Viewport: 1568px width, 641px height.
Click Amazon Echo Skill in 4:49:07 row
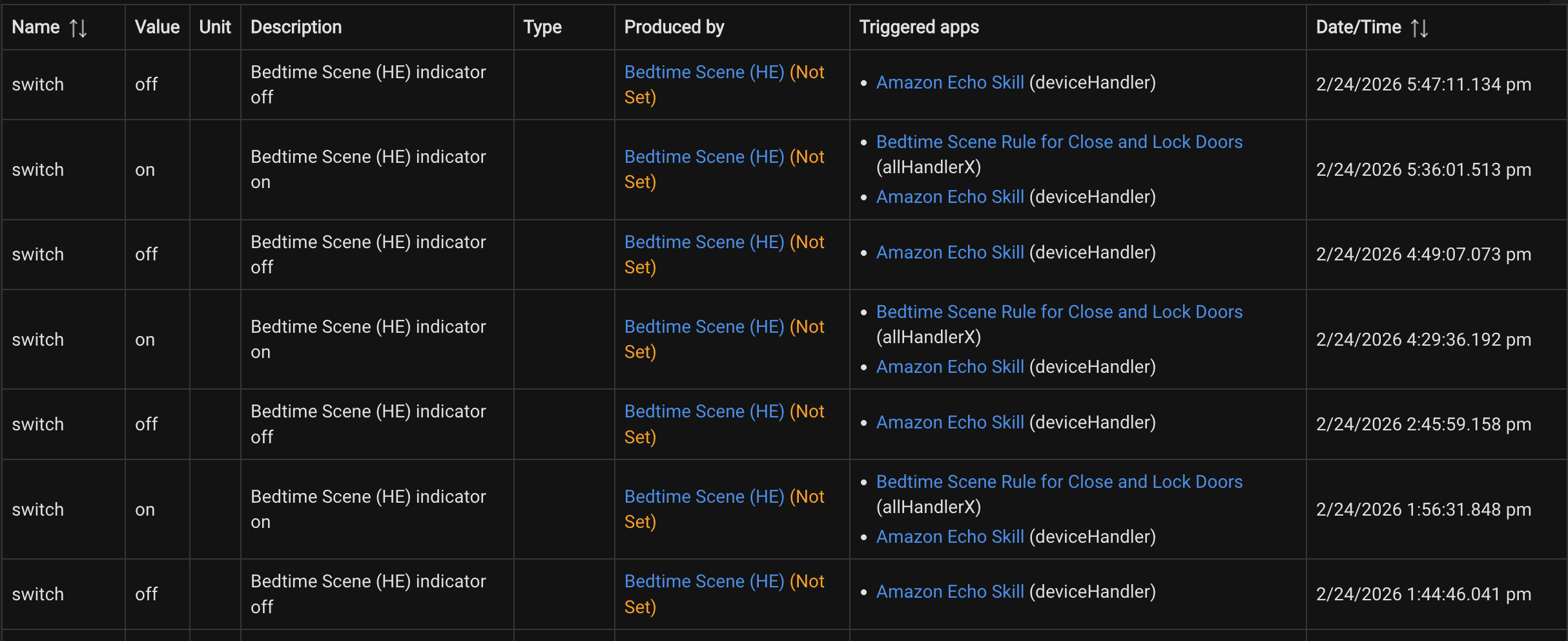point(949,253)
